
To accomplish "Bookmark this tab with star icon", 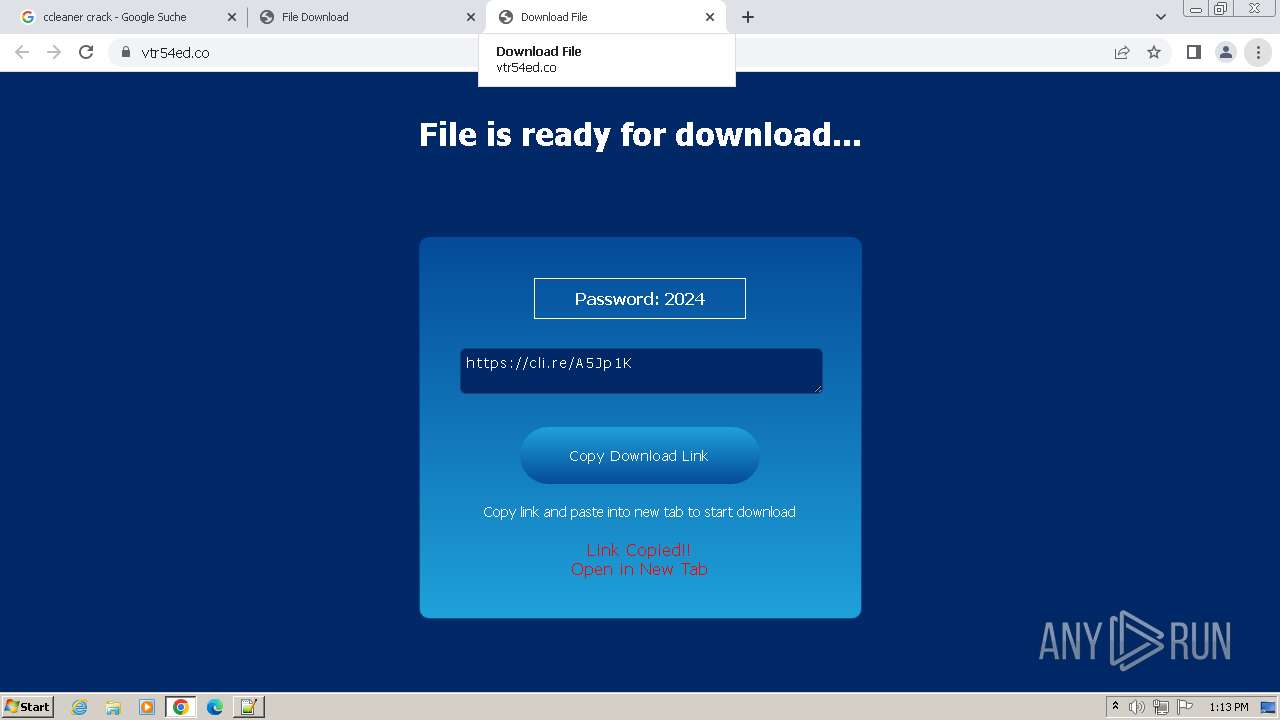I will click(1154, 52).
